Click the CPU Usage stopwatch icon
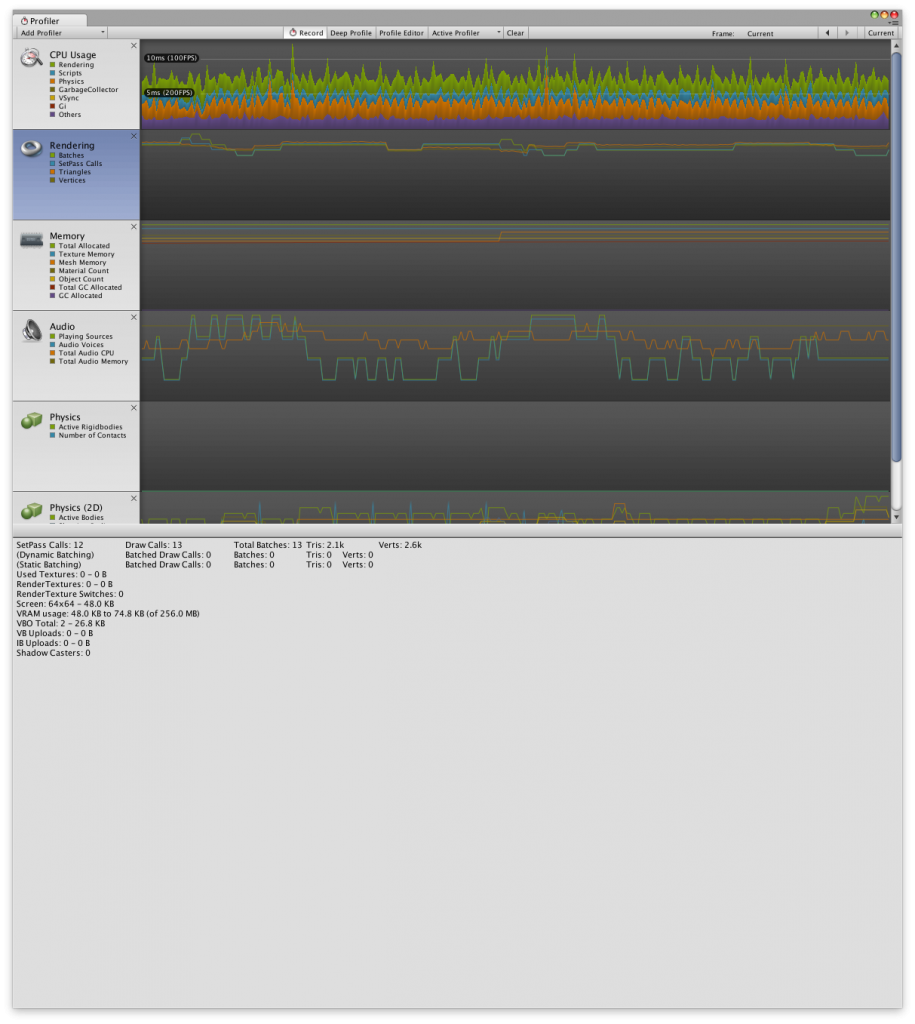This screenshot has height=1024, width=915. click(31, 57)
